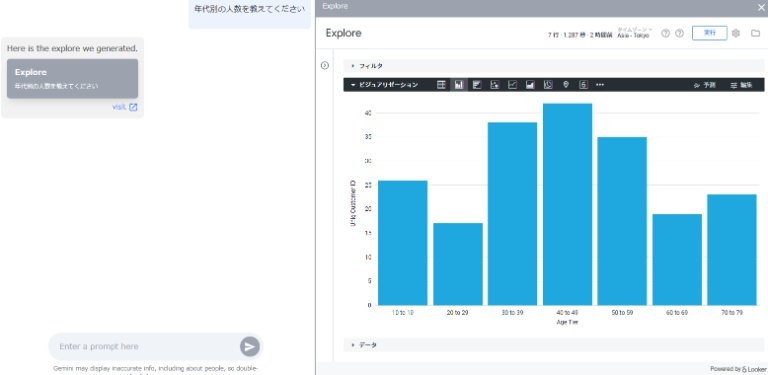Click the Age Tier axis title
This screenshot has width=768, height=375.
tap(567, 322)
